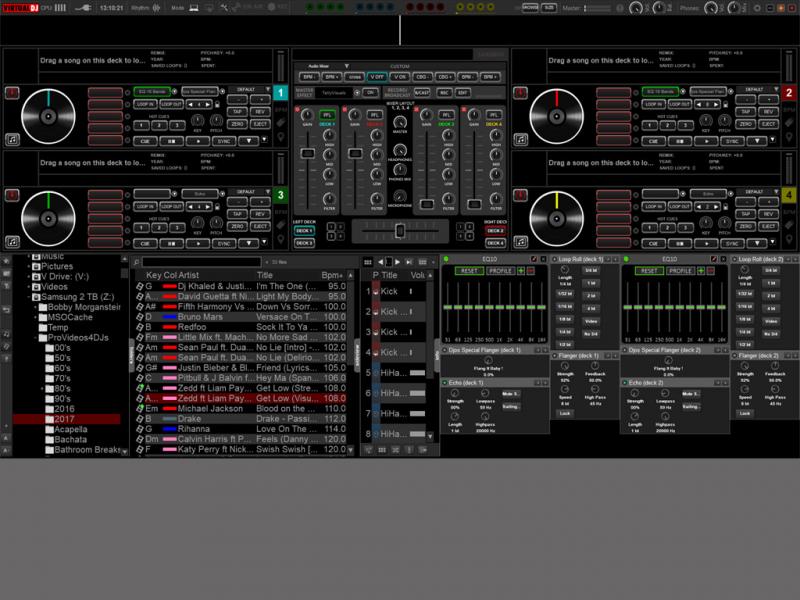Screen dimensions: 800x600
Task: Toggle the V OFF video button
Action: (x=377, y=77)
